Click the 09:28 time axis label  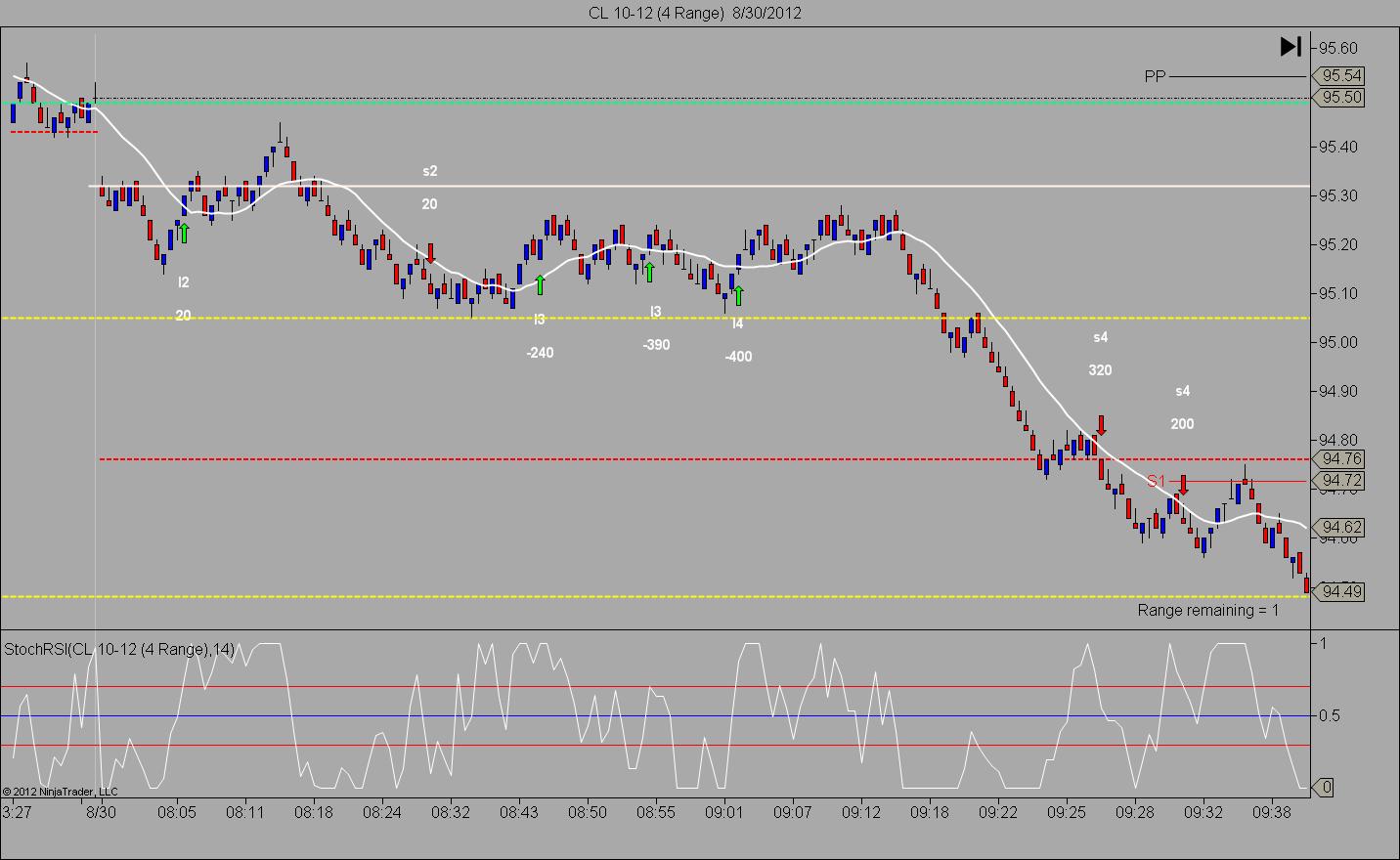point(1135,812)
